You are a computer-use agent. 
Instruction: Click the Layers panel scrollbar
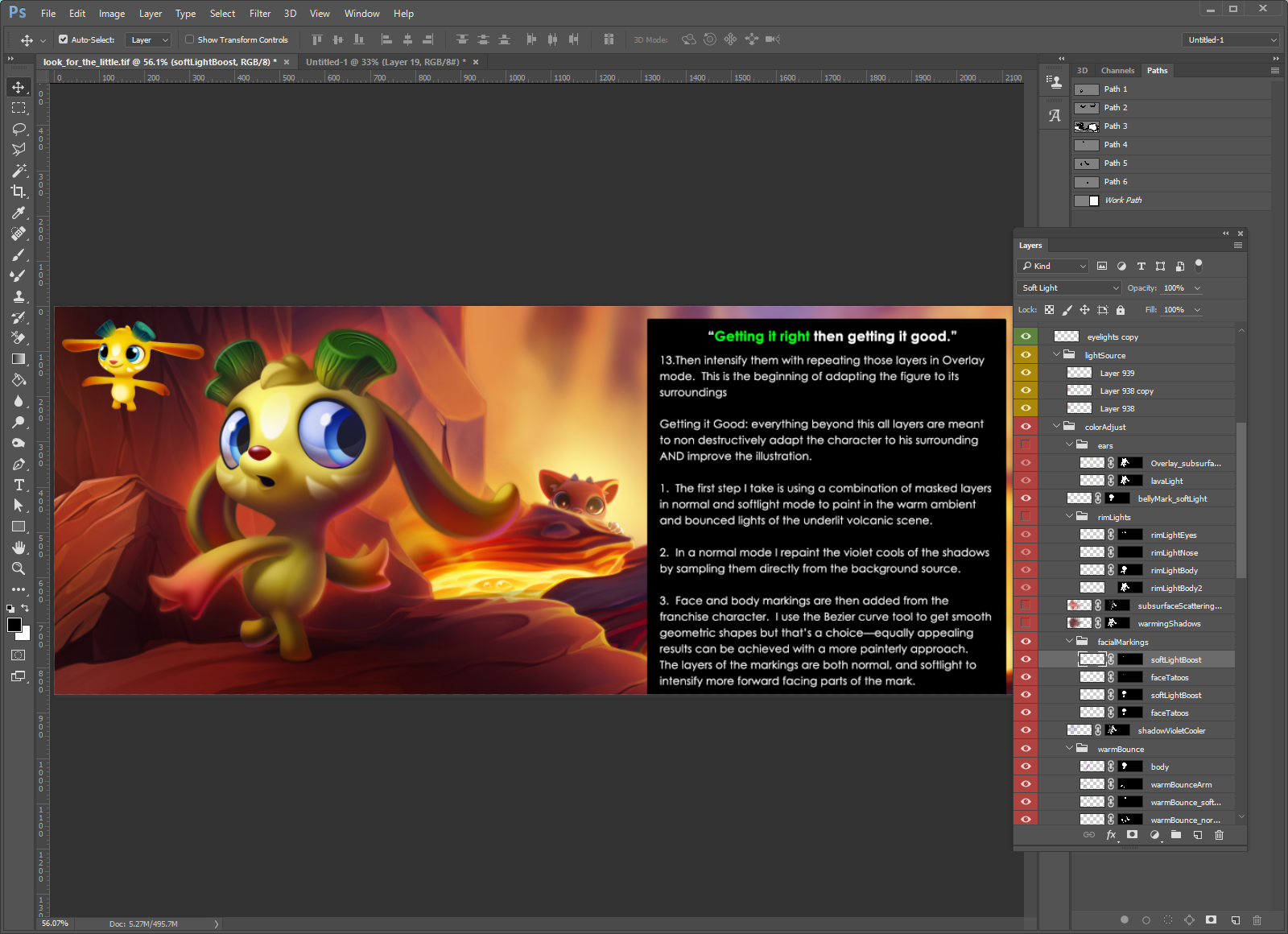(x=1241, y=499)
